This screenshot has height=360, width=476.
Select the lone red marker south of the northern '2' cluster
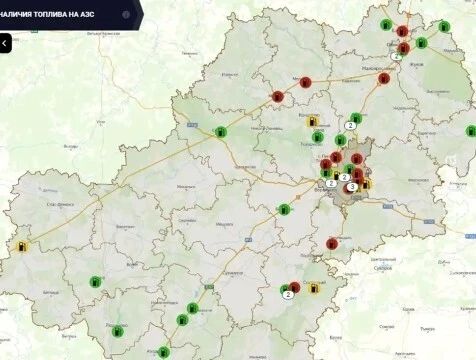coord(384,79)
